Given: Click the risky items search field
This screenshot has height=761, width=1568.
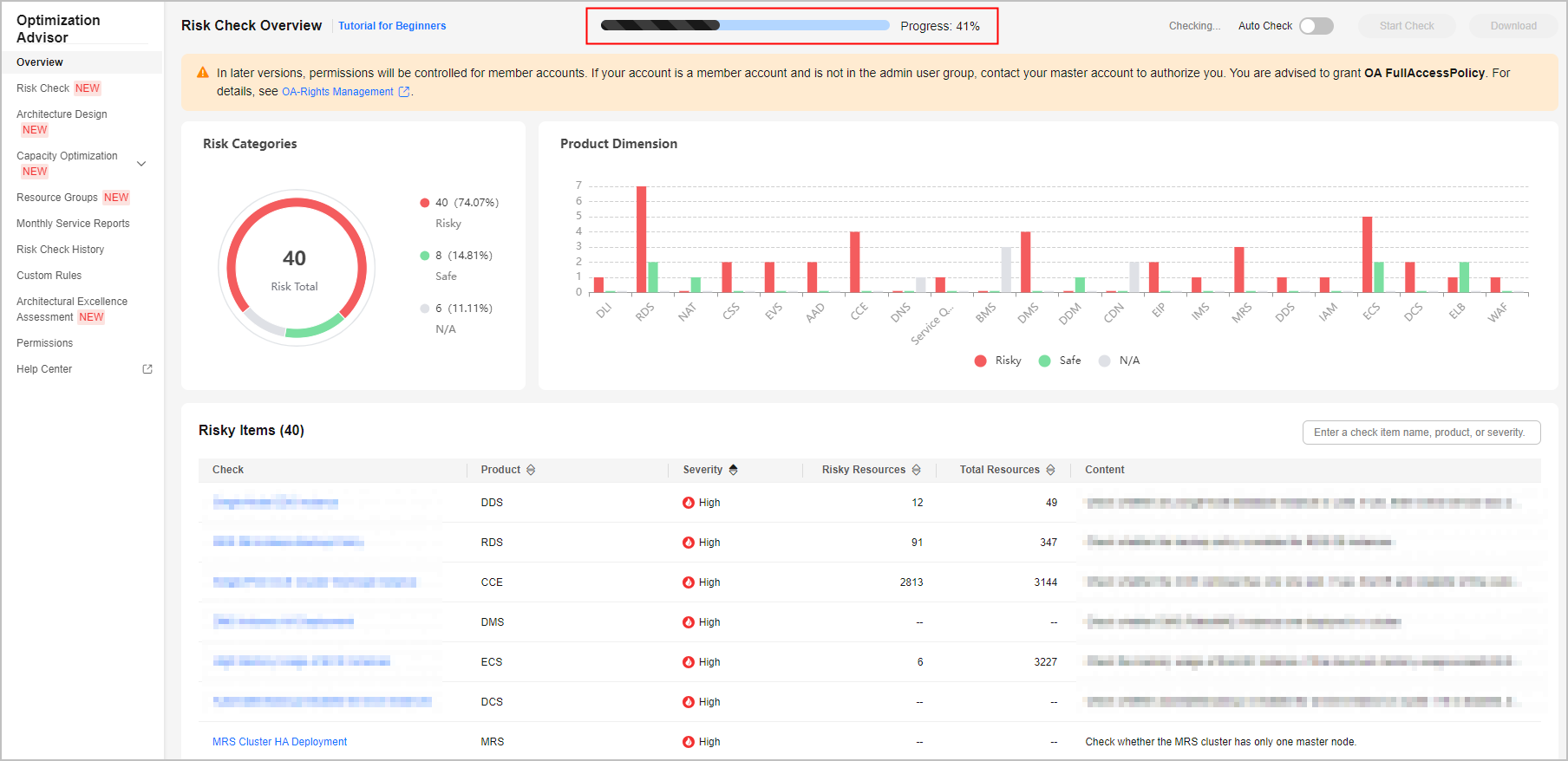Looking at the screenshot, I should (x=1421, y=433).
